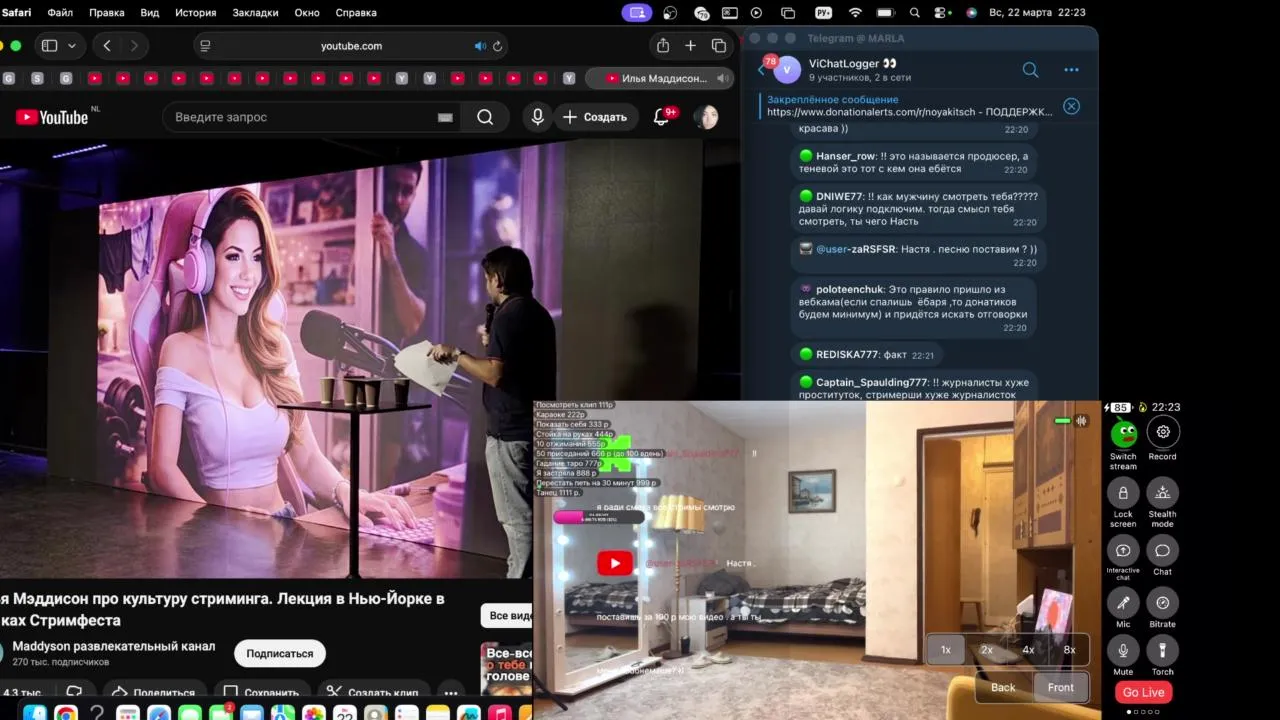Screen dimensions: 1280x720
Task: Open Wi-Fi status in menu bar
Action: tap(855, 13)
